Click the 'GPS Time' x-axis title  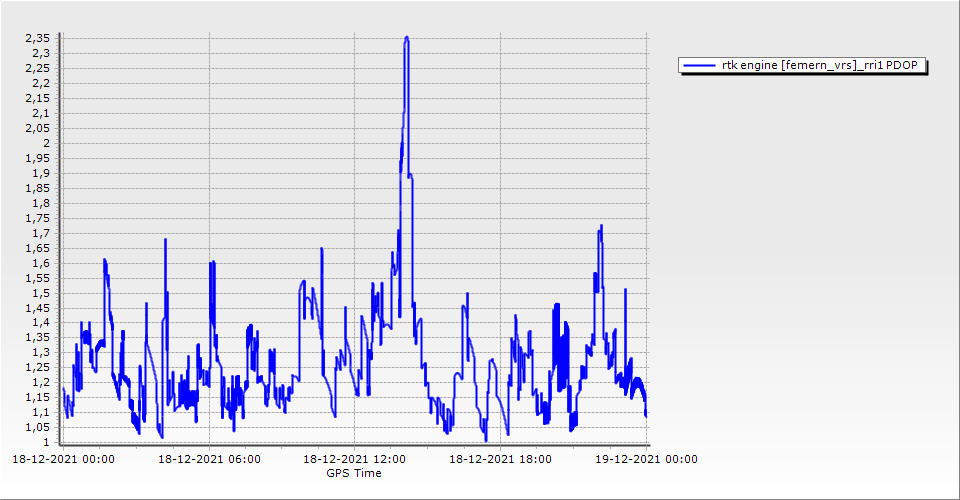pyautogui.click(x=354, y=473)
